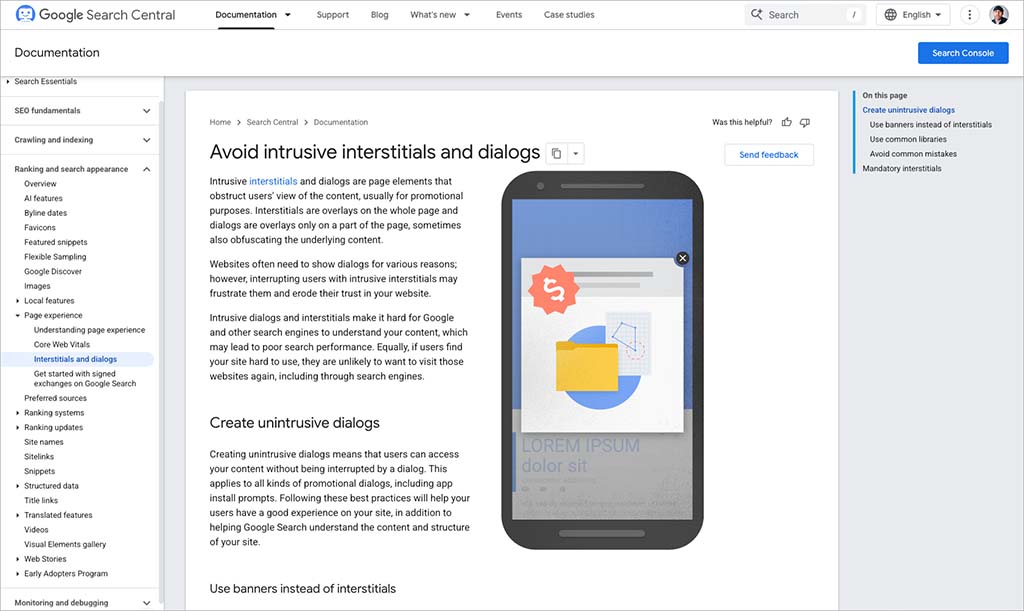Open Get started with signed exchanges item
Screen dimensions: 1024x611
pyautogui.click(x=85, y=379)
